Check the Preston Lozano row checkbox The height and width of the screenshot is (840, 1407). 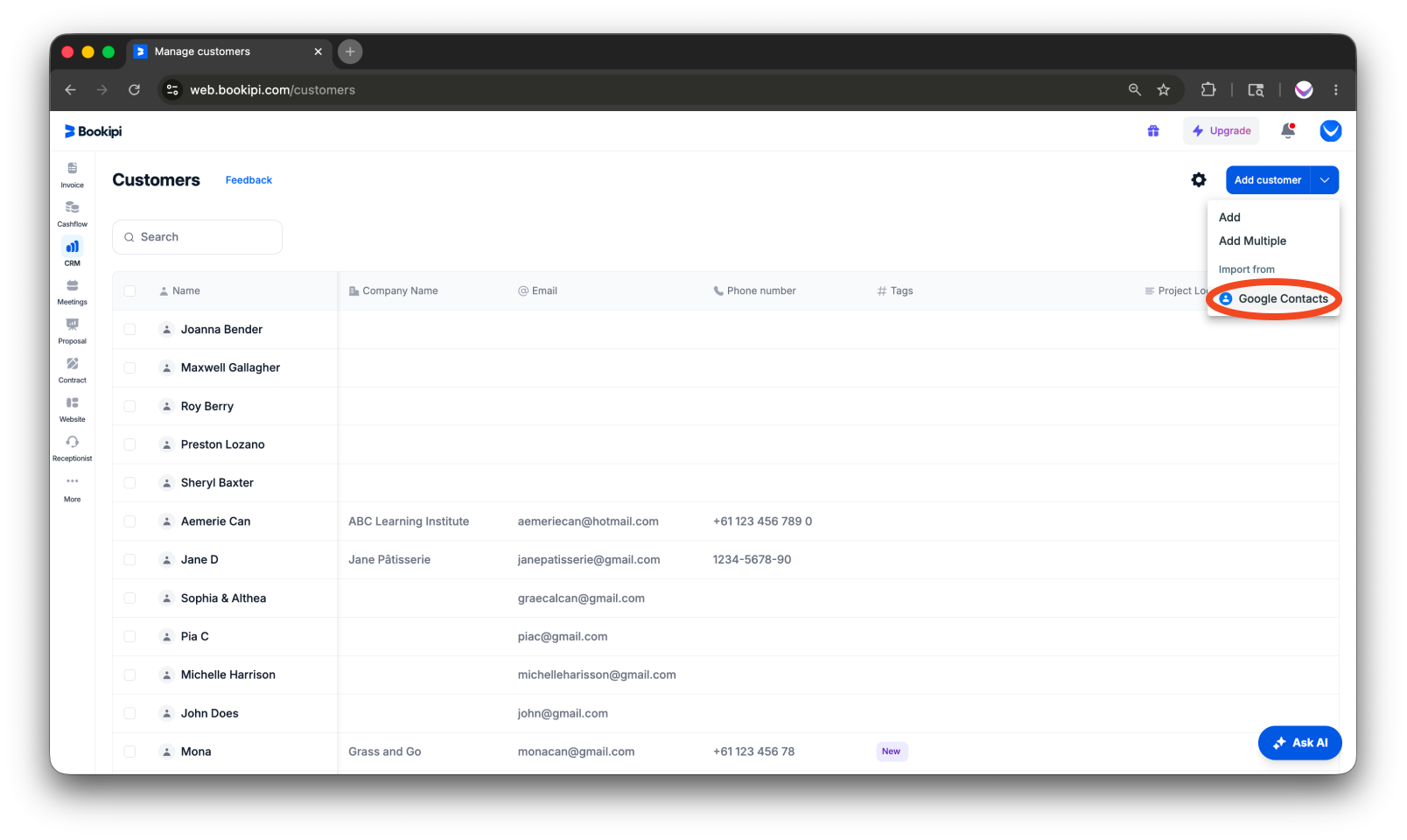[129, 444]
